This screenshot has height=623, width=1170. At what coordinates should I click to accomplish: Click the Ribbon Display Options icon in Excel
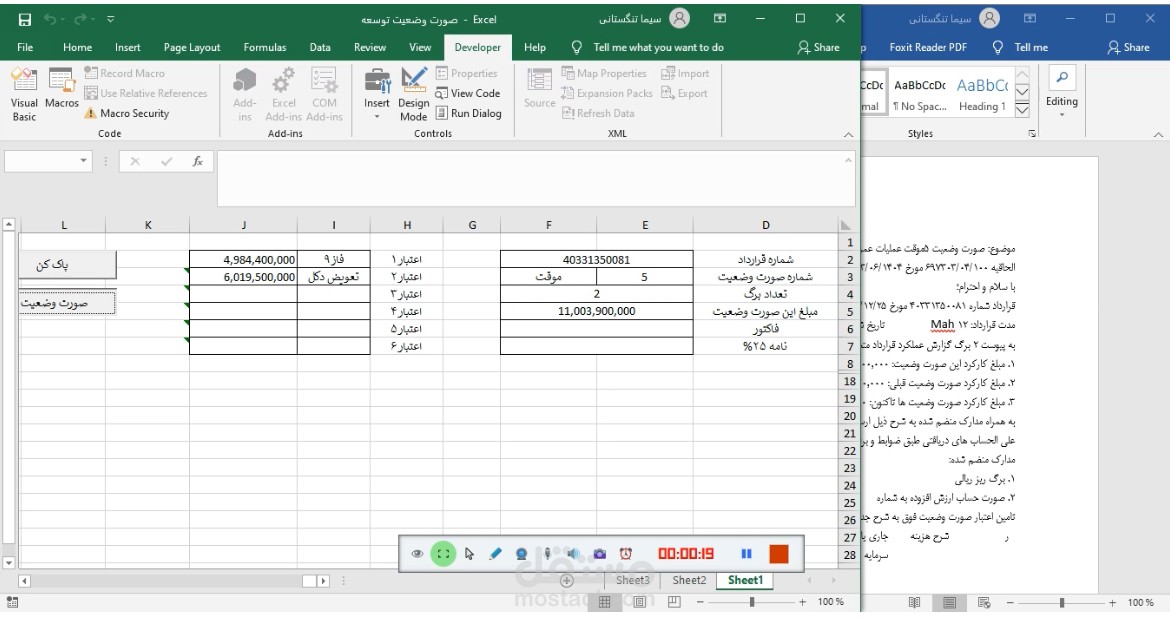[x=720, y=19]
